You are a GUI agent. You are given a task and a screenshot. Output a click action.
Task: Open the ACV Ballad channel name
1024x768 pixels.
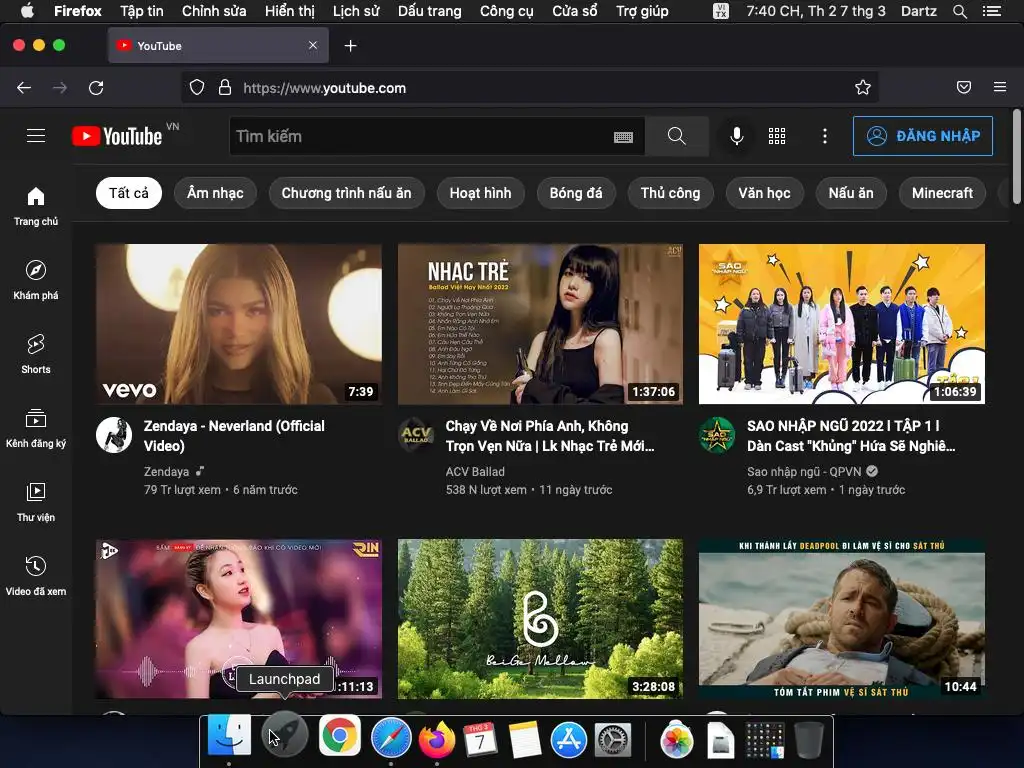(475, 472)
